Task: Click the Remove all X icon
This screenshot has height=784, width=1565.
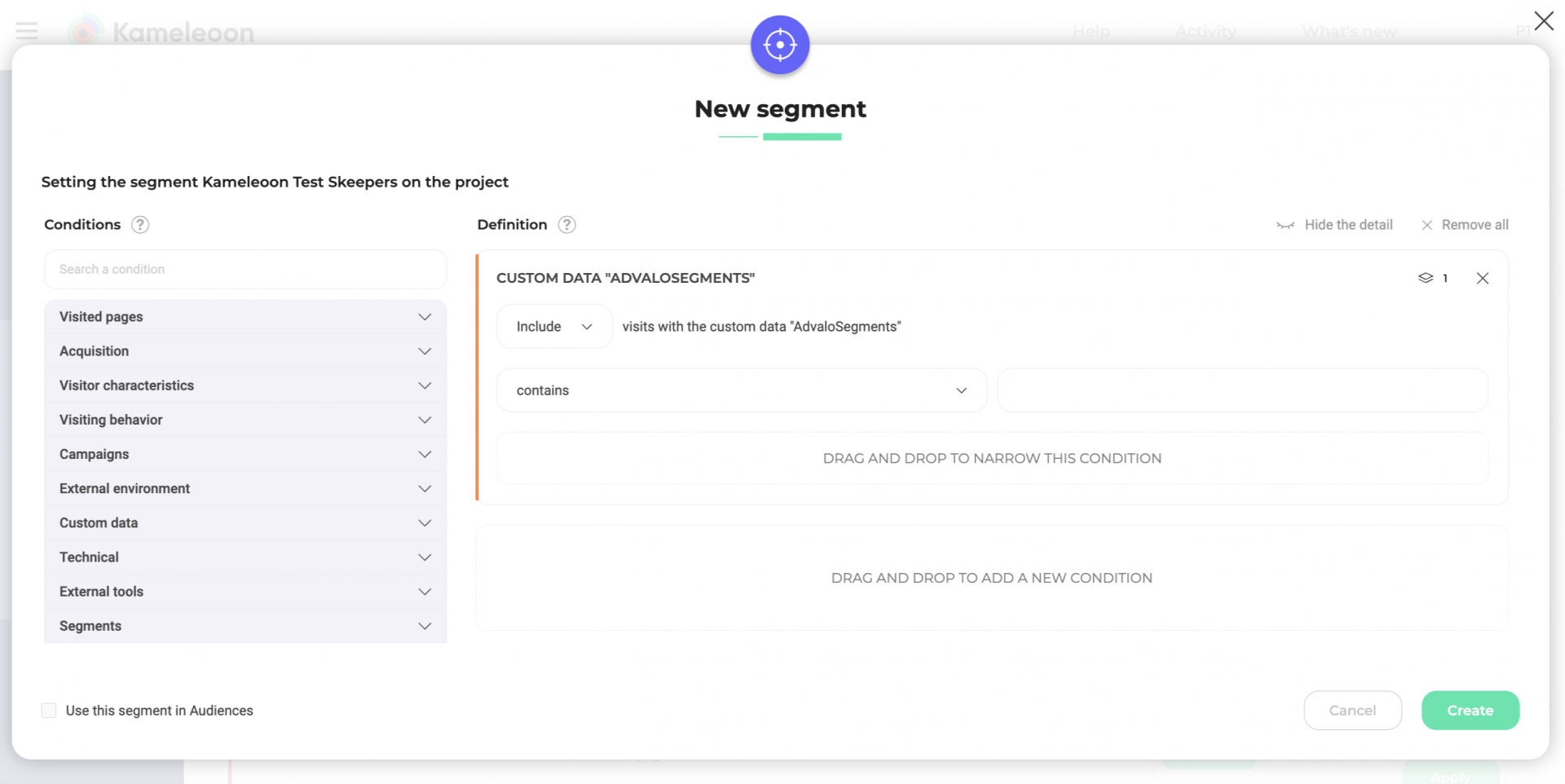Action: [x=1427, y=226]
